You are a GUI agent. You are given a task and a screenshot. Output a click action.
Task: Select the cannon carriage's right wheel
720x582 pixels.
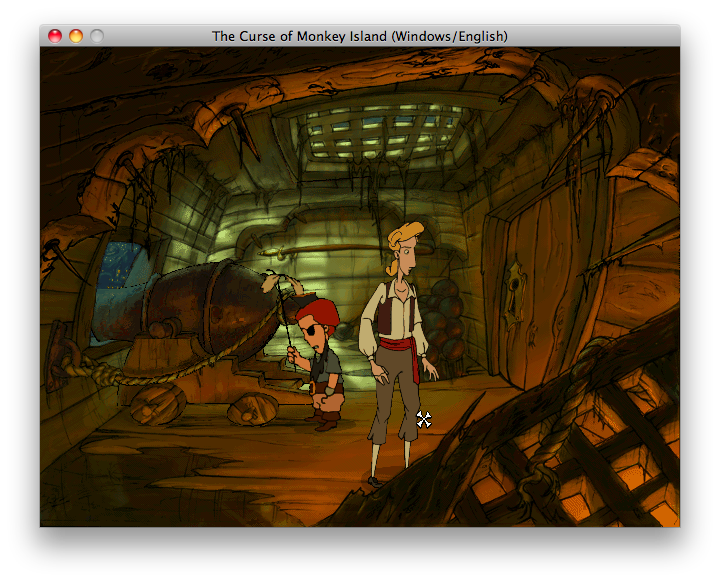(252, 410)
